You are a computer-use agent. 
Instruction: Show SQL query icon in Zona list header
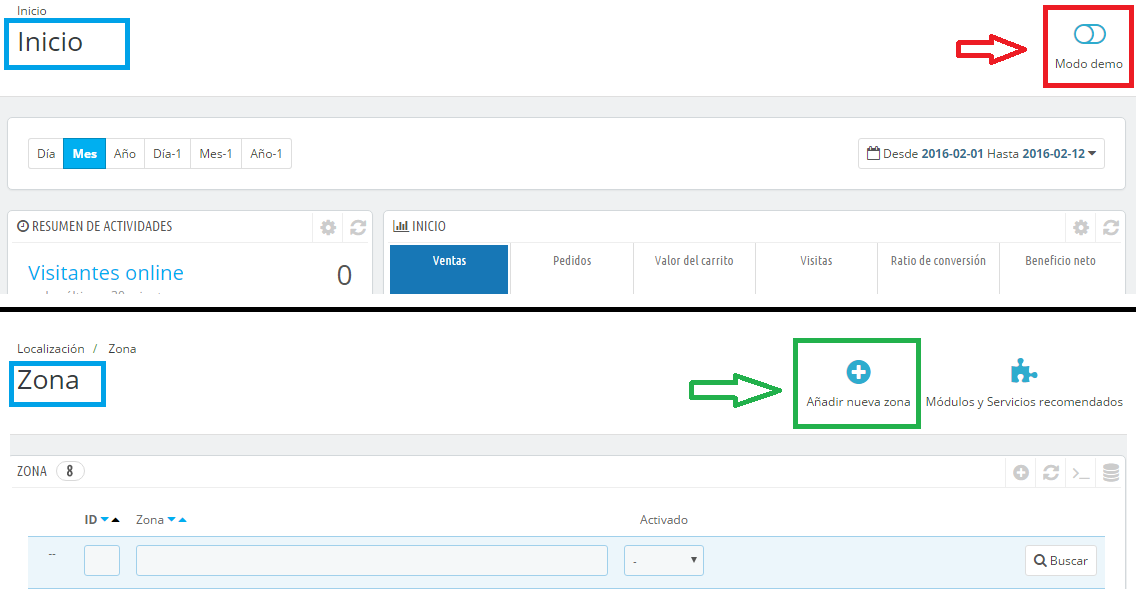click(1081, 473)
